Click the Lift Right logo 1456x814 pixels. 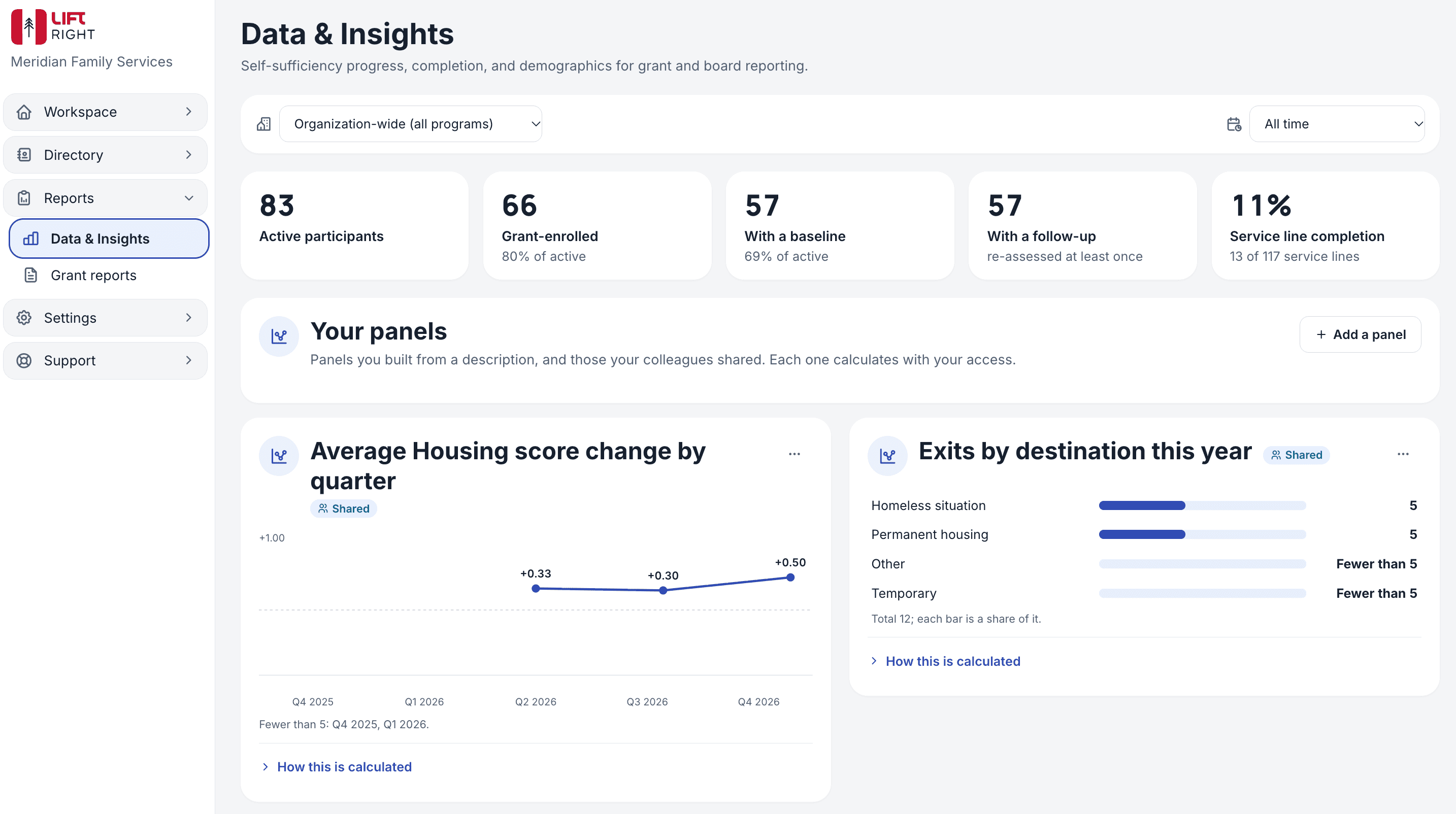(53, 26)
